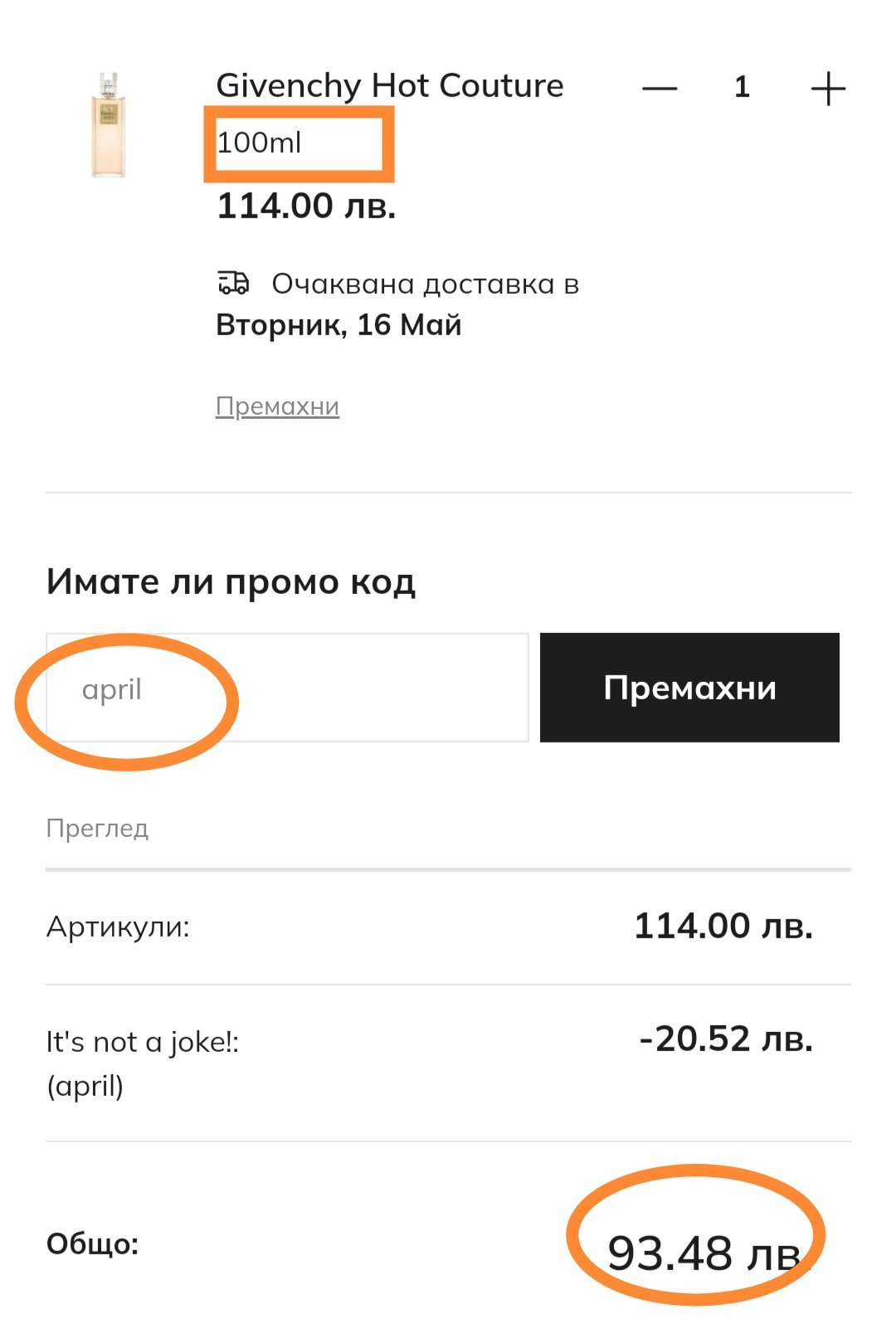
Task: Click the quantity value 1
Action: point(742,87)
